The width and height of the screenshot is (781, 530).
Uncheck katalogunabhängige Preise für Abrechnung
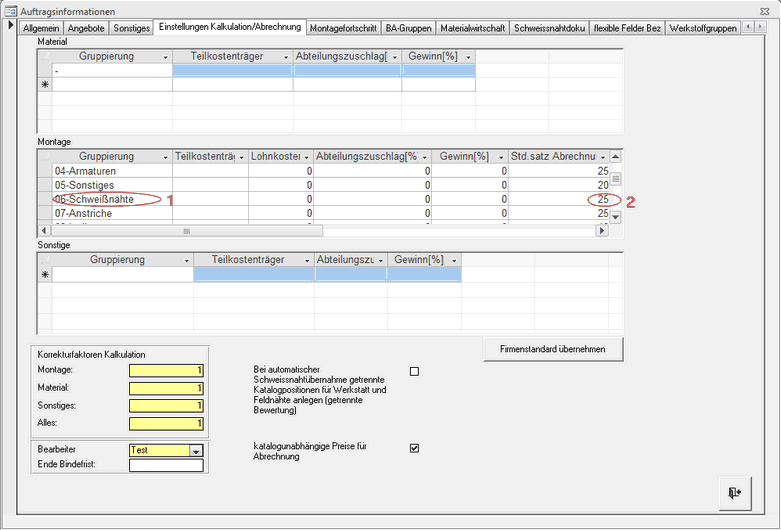click(414, 448)
